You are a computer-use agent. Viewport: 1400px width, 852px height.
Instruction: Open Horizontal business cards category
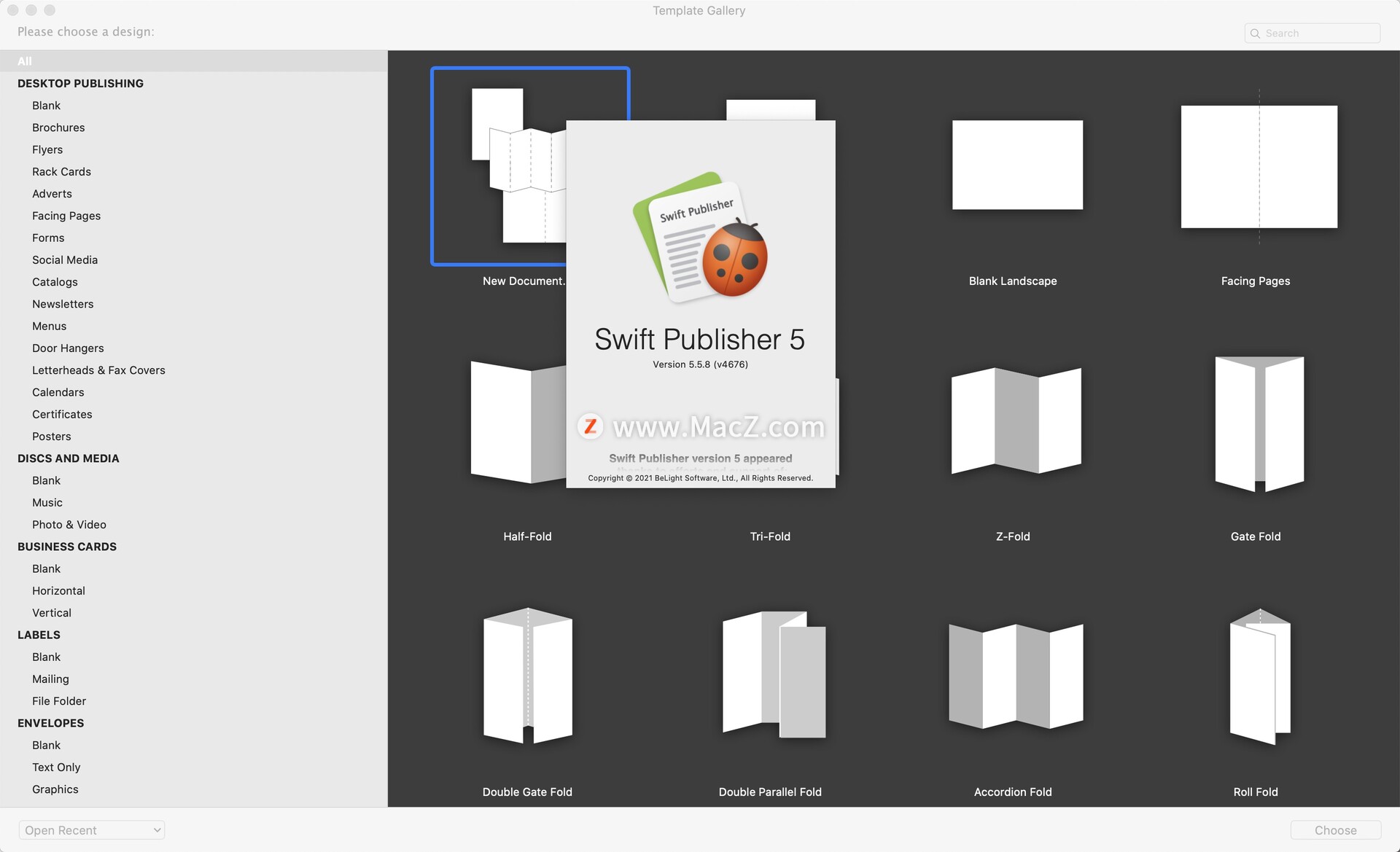pyautogui.click(x=58, y=591)
